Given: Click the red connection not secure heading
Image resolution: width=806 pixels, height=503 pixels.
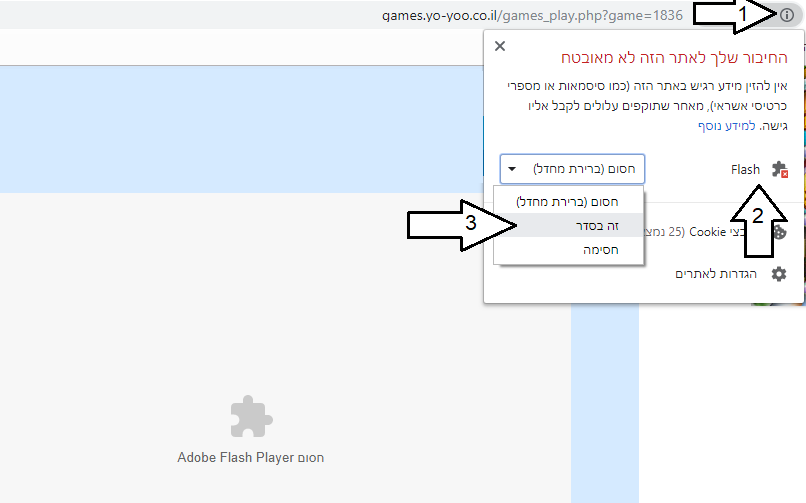Looking at the screenshot, I should click(x=688, y=59).
